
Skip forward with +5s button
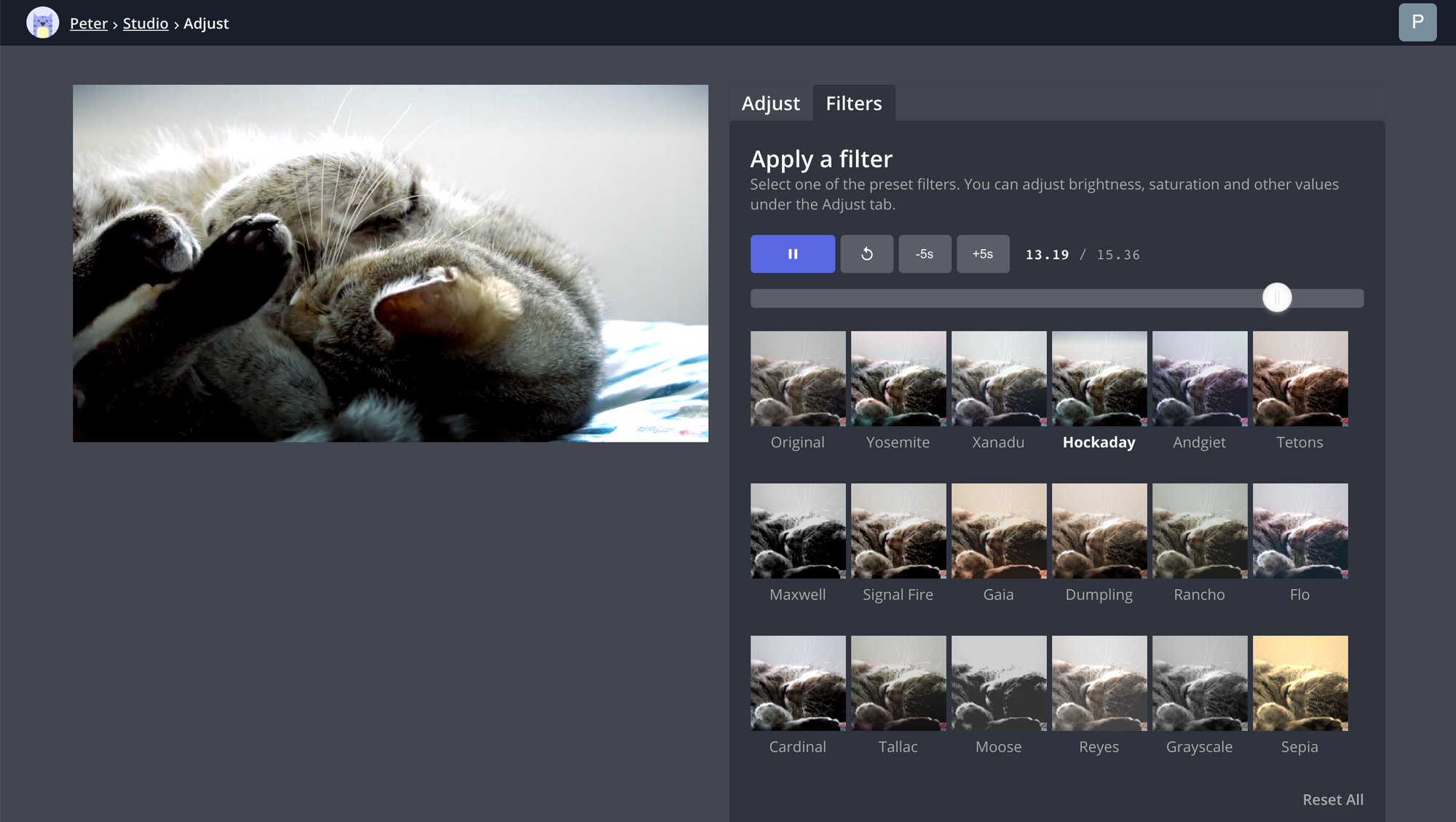coord(982,254)
